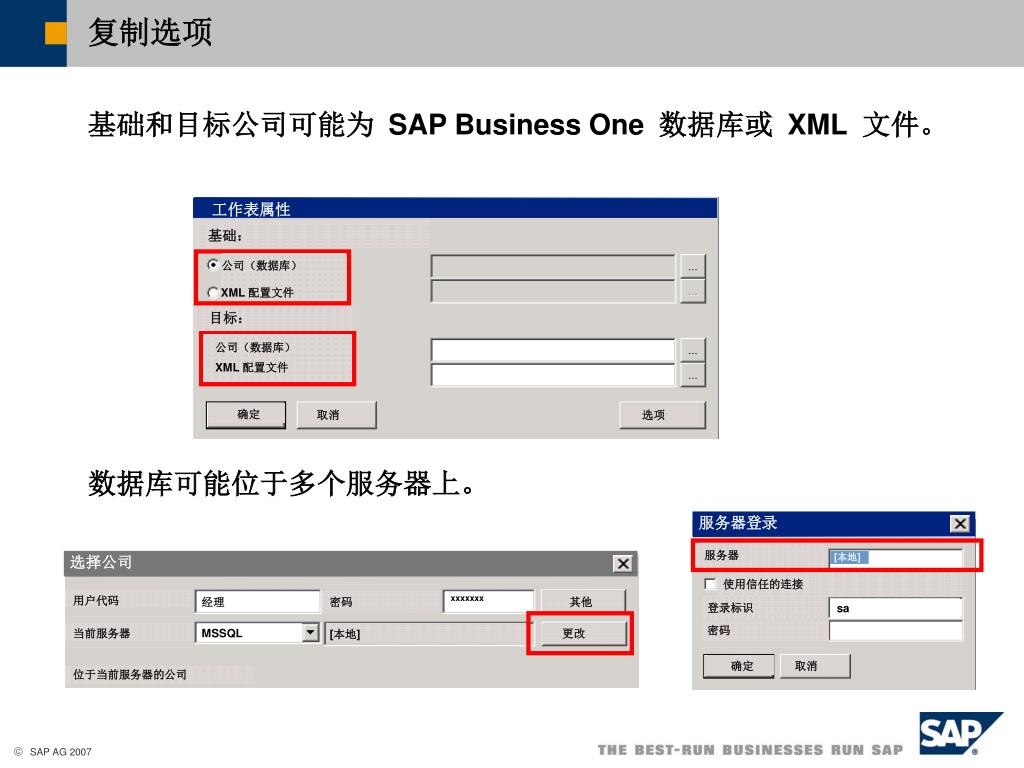Click browse button beside 基础 XML file field

point(693,291)
